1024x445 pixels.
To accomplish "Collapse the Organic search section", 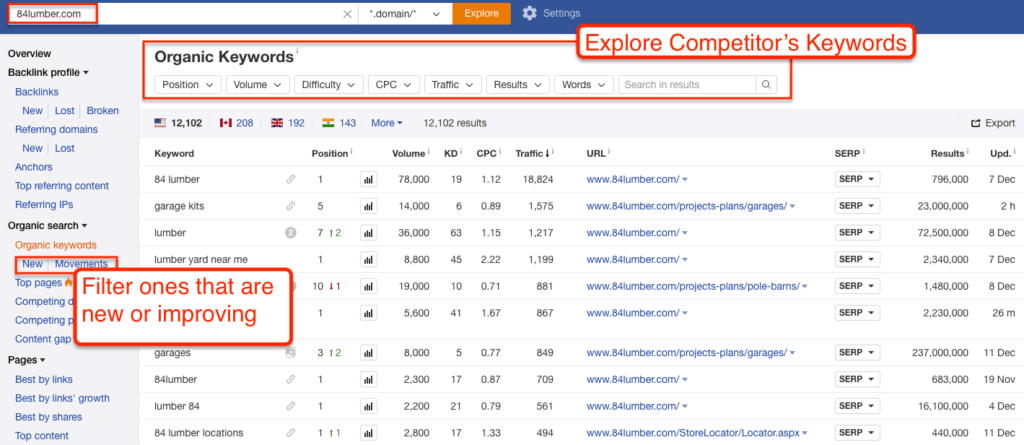I will tap(48, 225).
